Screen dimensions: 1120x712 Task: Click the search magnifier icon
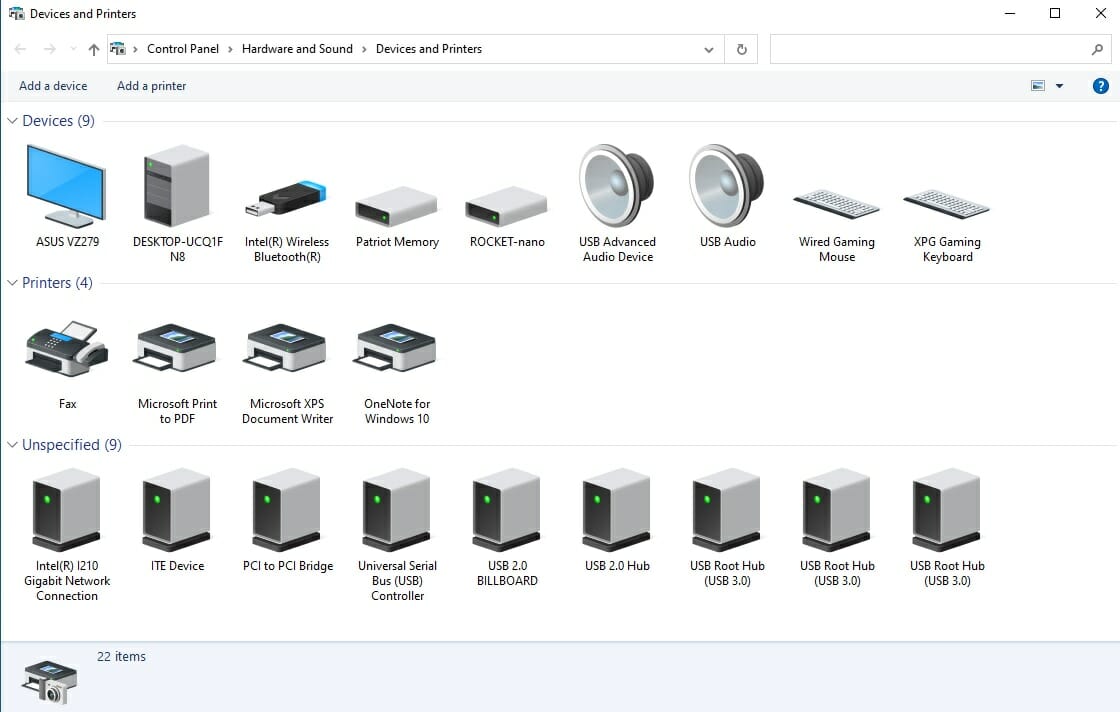(x=1097, y=49)
